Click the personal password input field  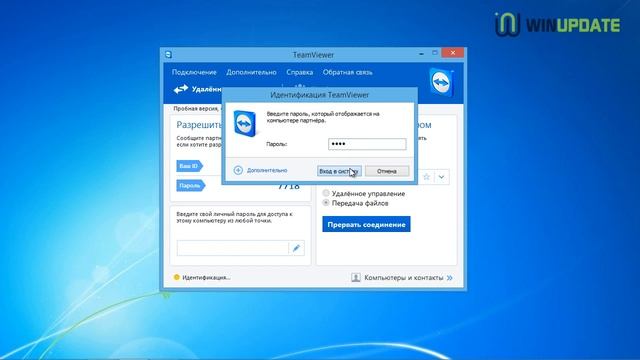tap(233, 248)
